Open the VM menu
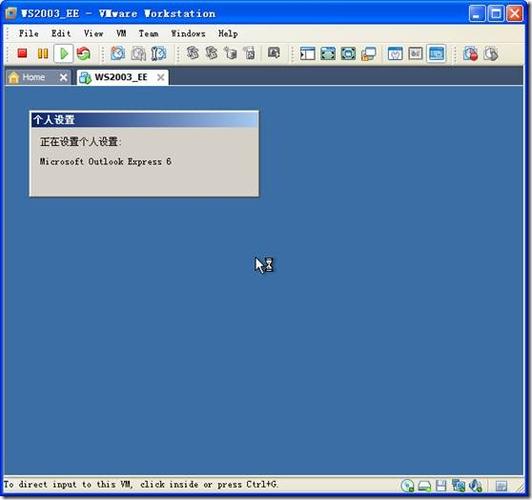The width and height of the screenshot is (532, 500). 121,34
